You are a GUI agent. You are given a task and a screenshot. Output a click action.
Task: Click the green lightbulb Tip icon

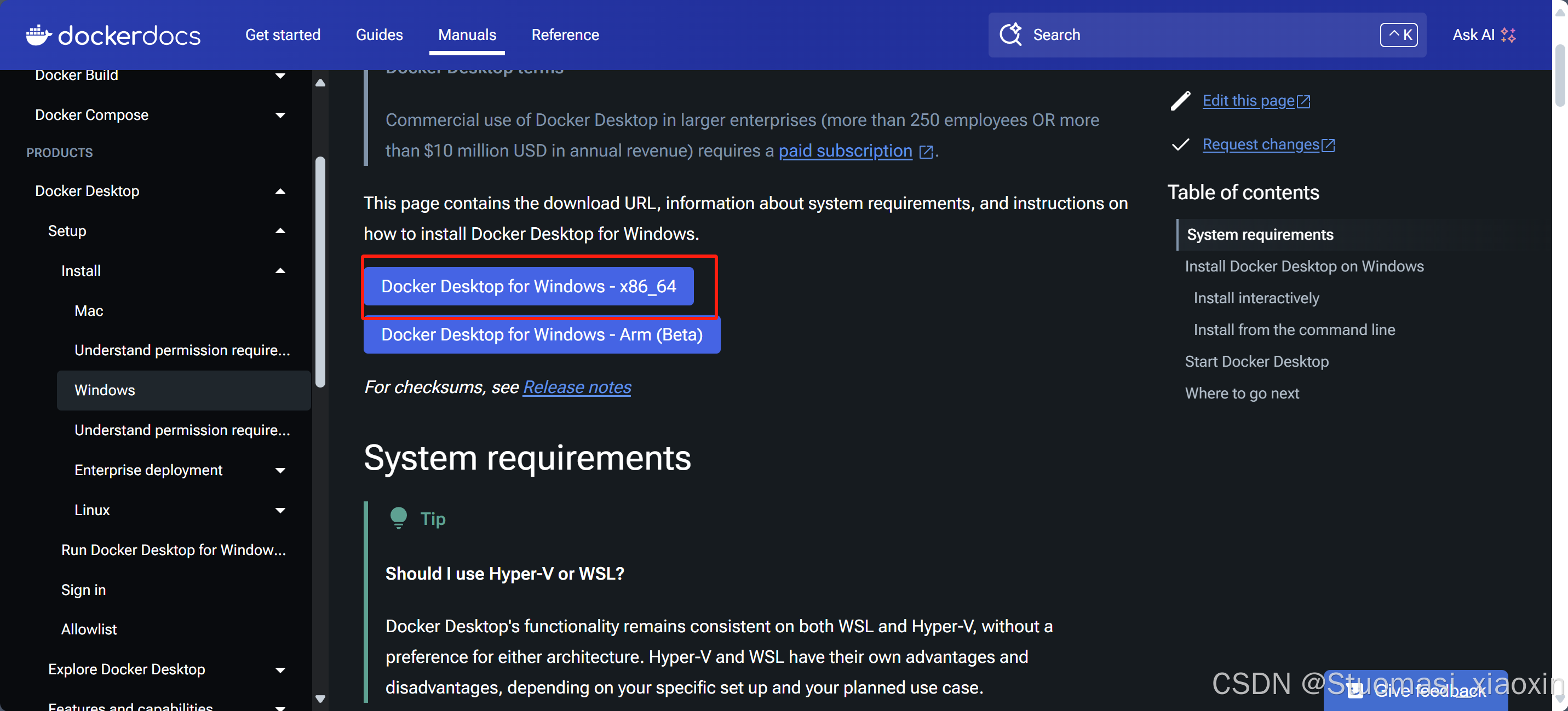click(399, 518)
